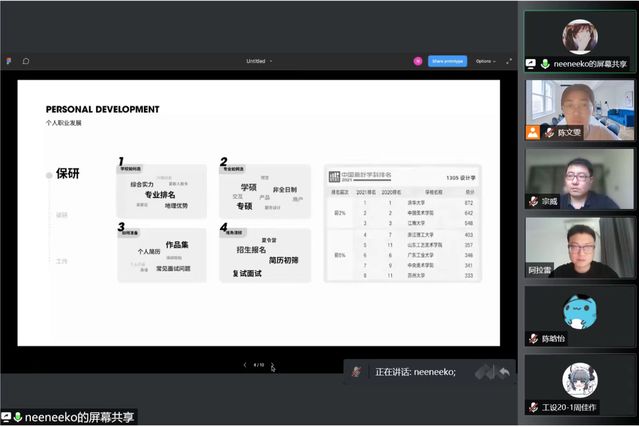Open the Untitled file name dropdown
The height and width of the screenshot is (427, 639).
pyautogui.click(x=259, y=61)
